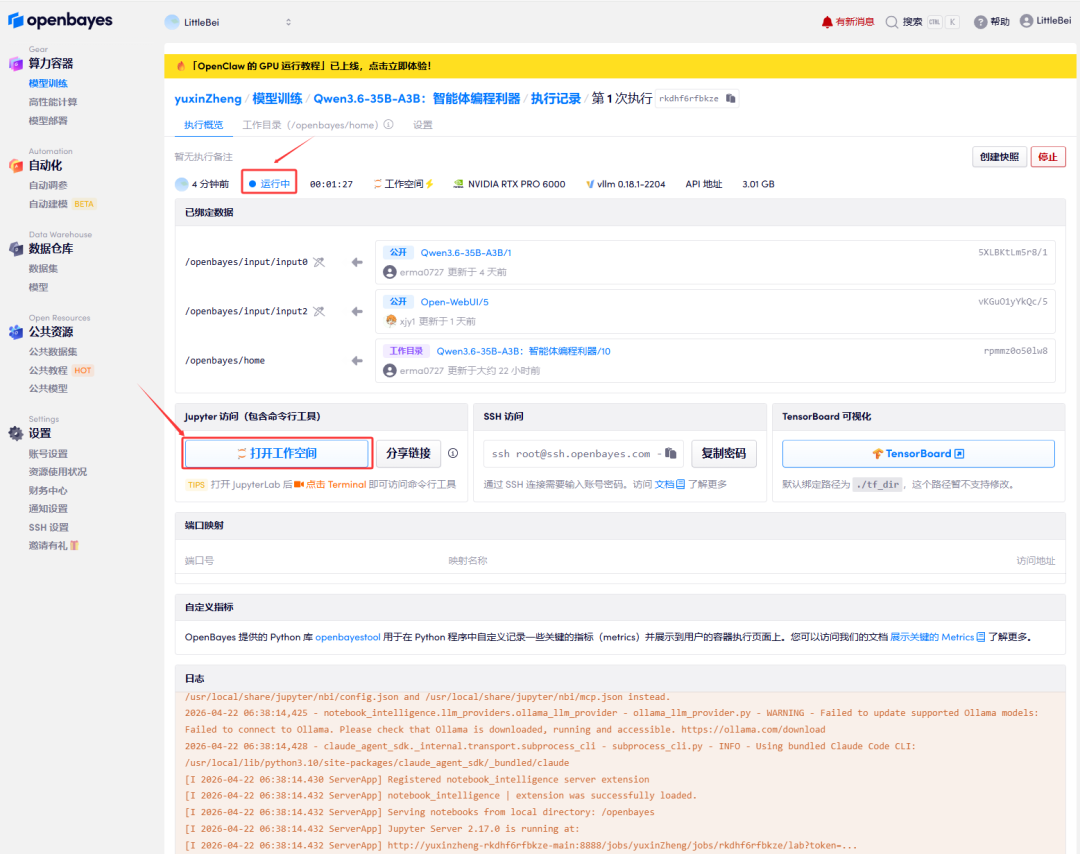Click the 分享链接 button
The width and height of the screenshot is (1080, 854).
[x=408, y=453]
